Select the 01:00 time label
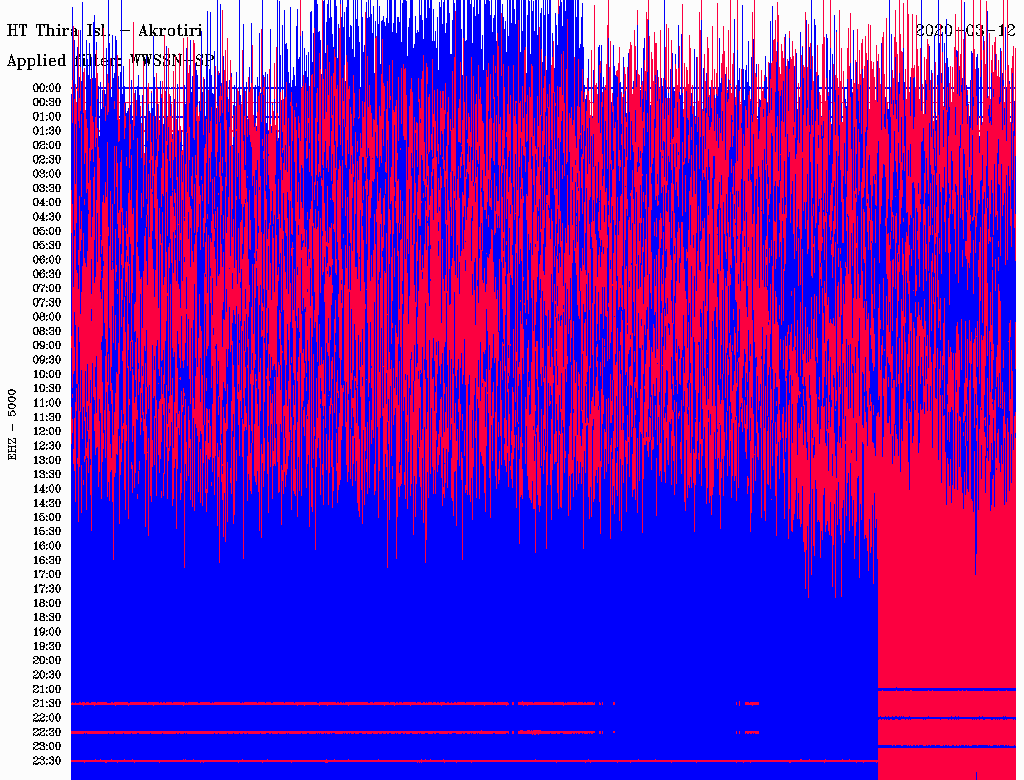Screen dimensions: 1024x780 (x=47, y=116)
